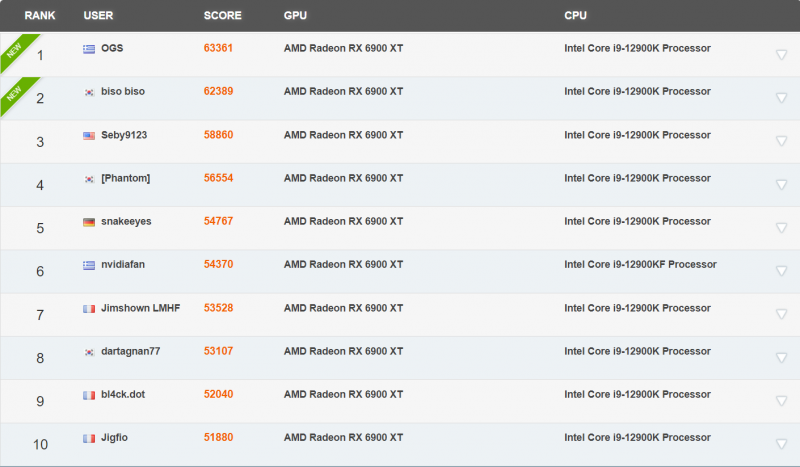This screenshot has height=467, width=800.
Task: Expand the bl4ck.dot result details
Action: pos(781,401)
